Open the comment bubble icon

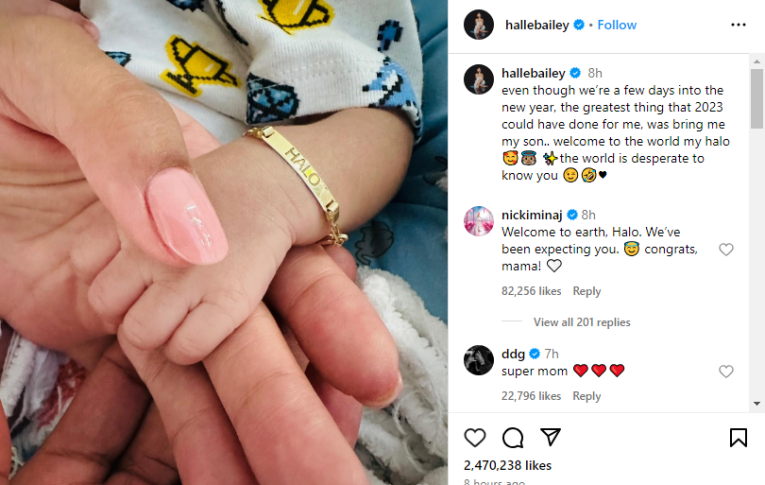click(513, 438)
